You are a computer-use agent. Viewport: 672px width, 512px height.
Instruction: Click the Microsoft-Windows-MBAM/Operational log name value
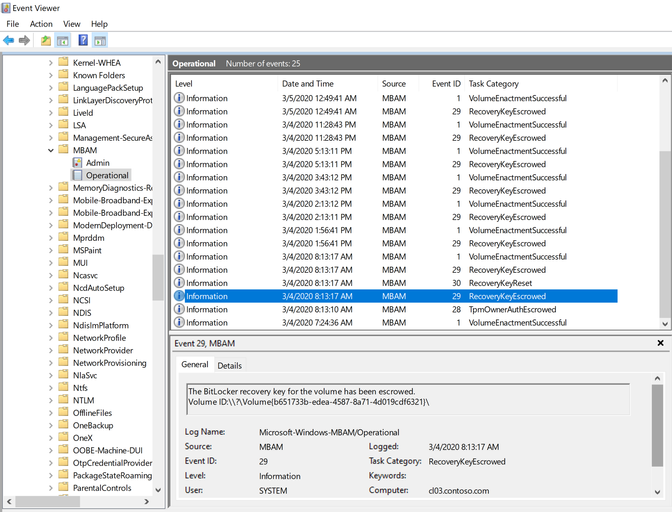click(329, 432)
